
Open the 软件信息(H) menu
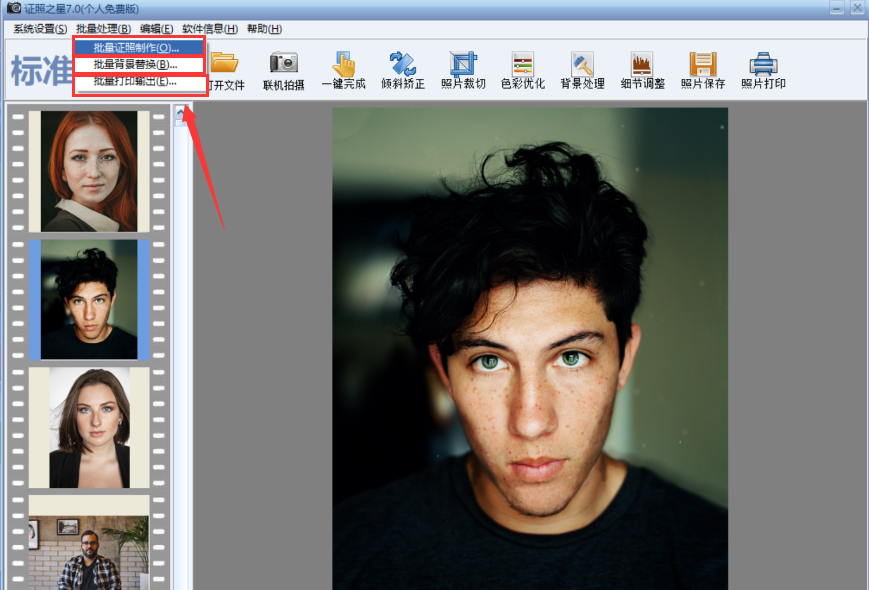tap(210, 29)
